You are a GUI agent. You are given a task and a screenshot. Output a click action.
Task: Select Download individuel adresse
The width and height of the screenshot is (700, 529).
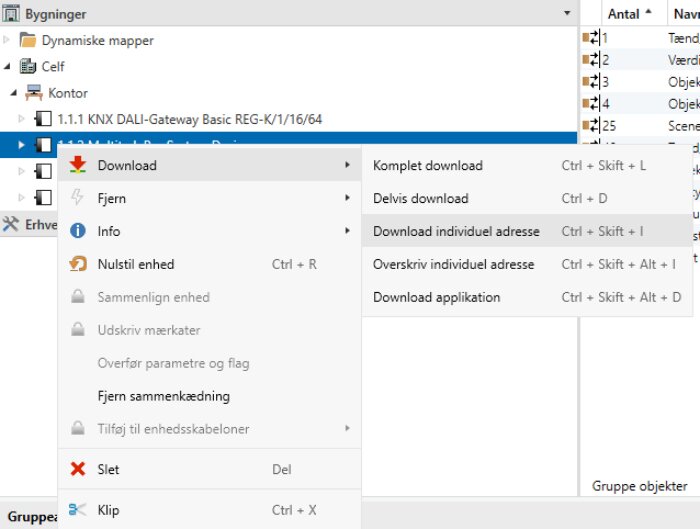(x=456, y=232)
